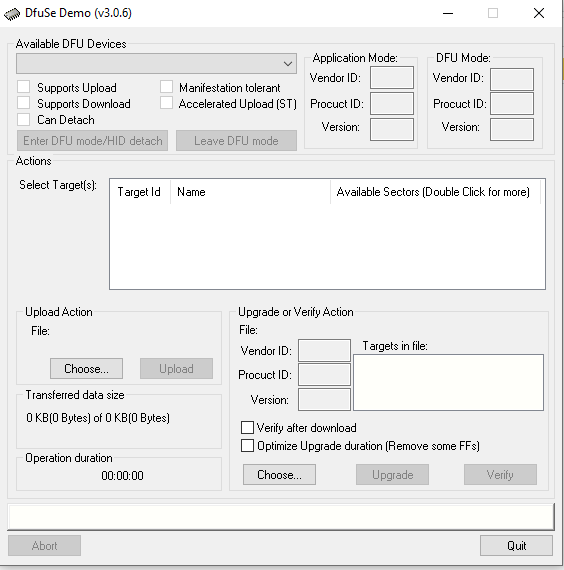
Task: Click Enter DFU mode/HID detach button
Action: 92,141
